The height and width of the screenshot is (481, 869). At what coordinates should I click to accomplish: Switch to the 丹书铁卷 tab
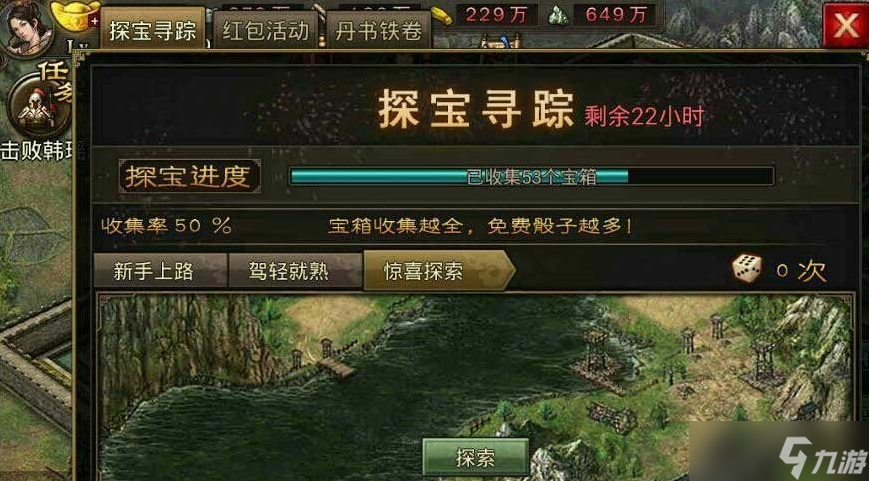pos(379,30)
